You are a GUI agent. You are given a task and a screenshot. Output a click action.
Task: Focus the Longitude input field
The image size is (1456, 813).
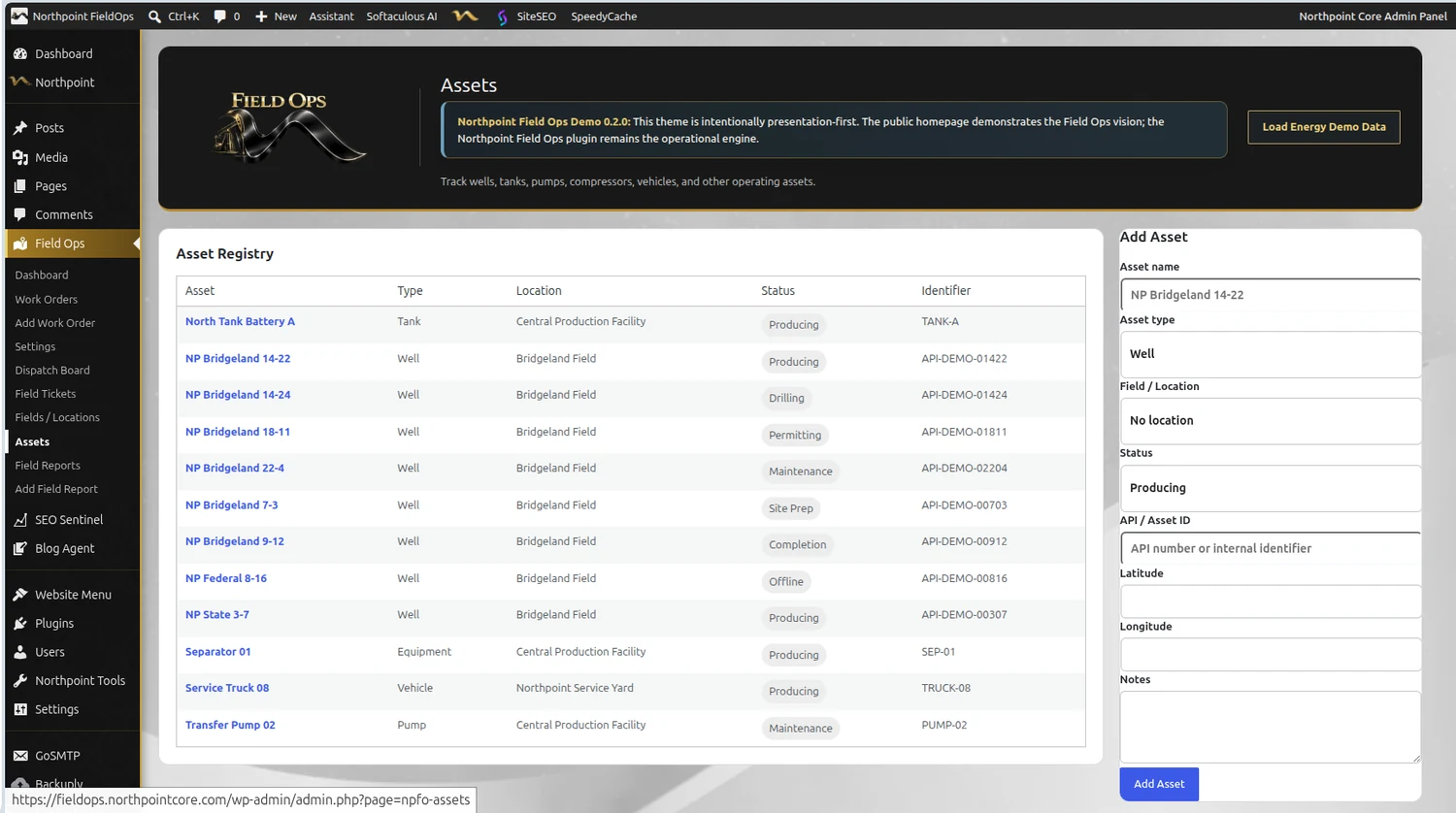point(1270,655)
